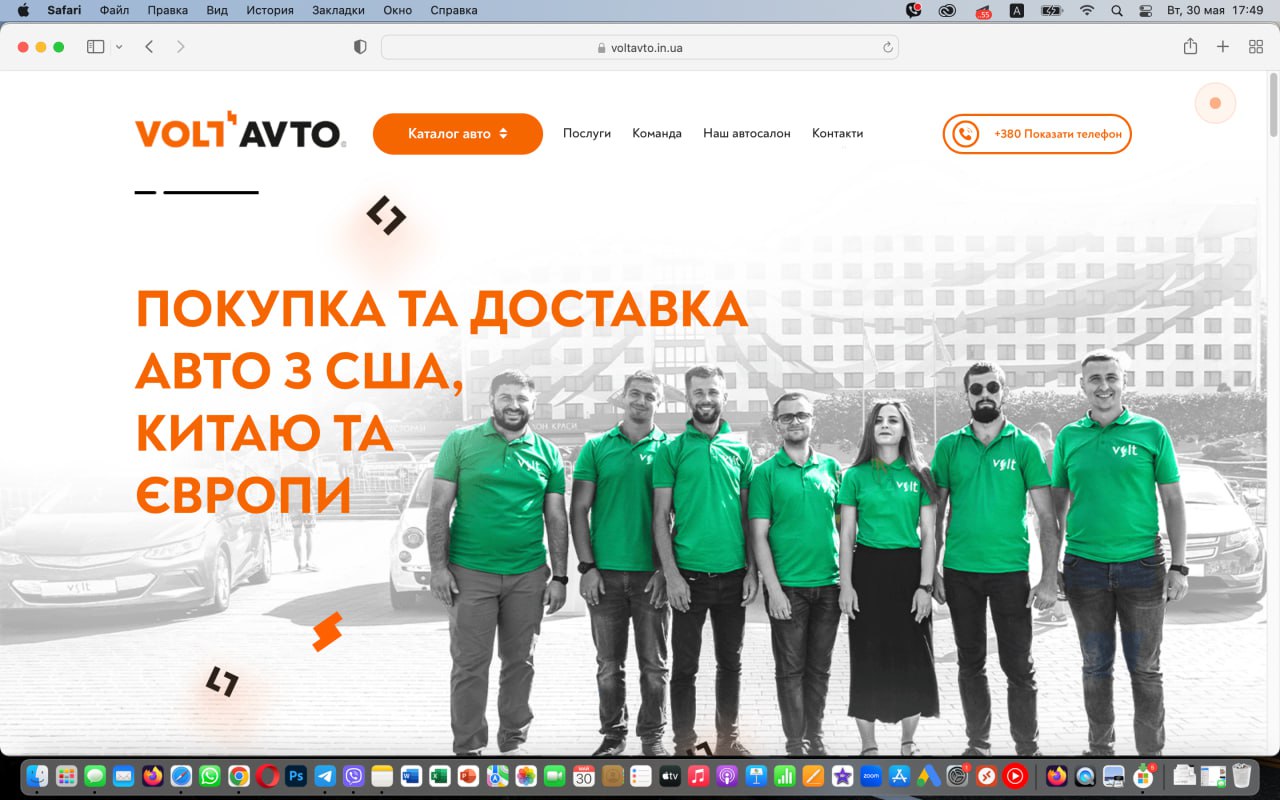Viewport: 1280px width, 800px height.
Task: Click the voltavto.in.ua address bar
Action: click(640, 47)
